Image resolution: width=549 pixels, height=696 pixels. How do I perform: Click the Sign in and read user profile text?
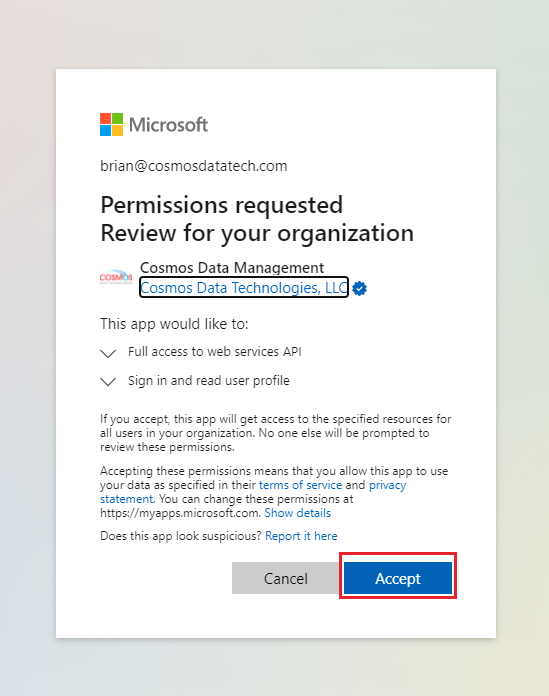209,380
